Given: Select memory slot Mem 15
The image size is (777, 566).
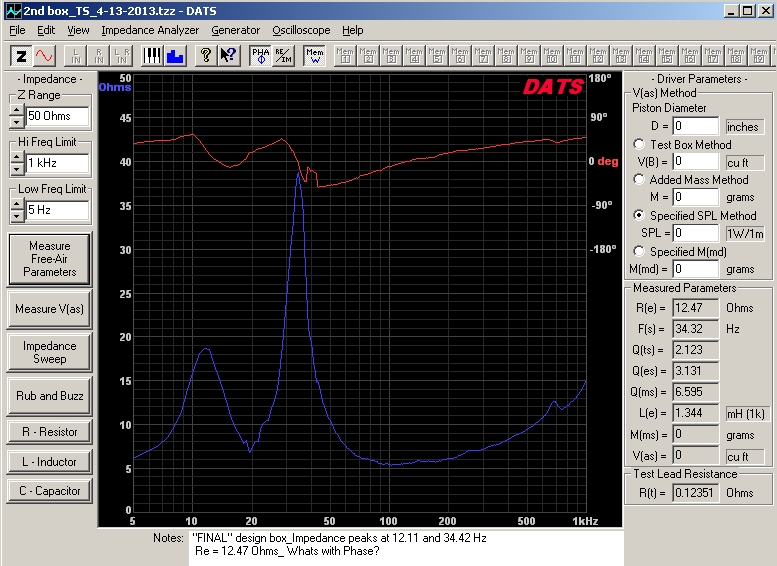Looking at the screenshot, I should [x=666, y=56].
